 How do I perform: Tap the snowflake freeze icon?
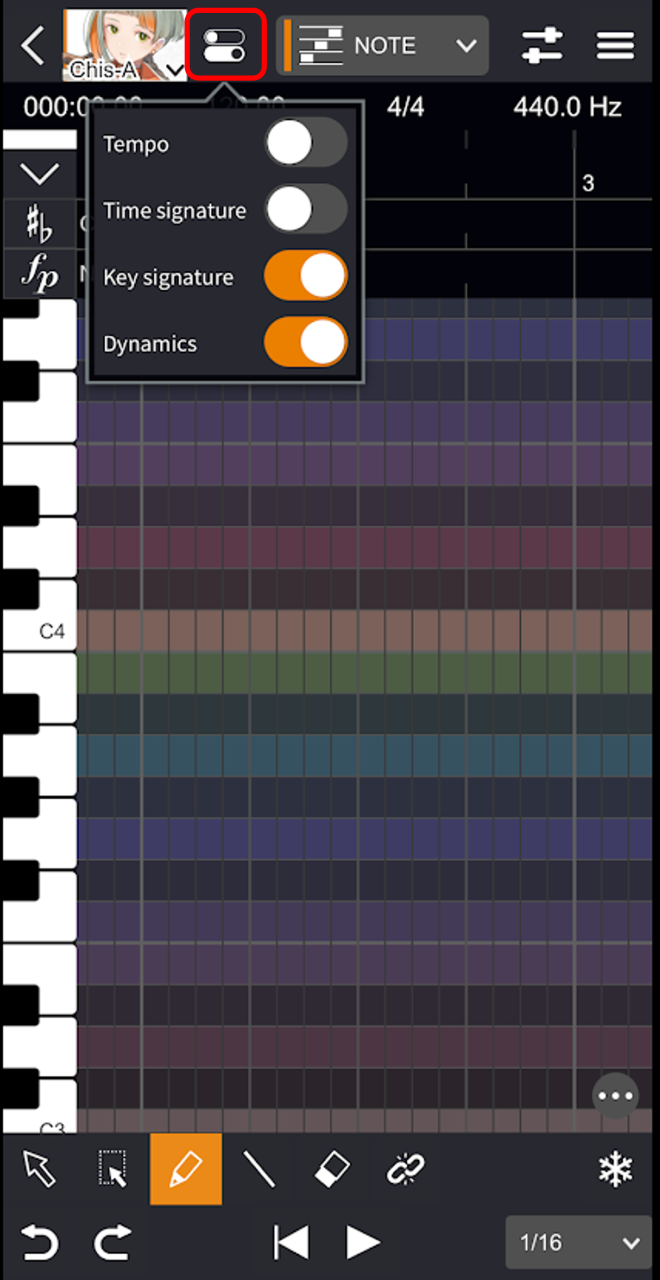click(x=615, y=1169)
